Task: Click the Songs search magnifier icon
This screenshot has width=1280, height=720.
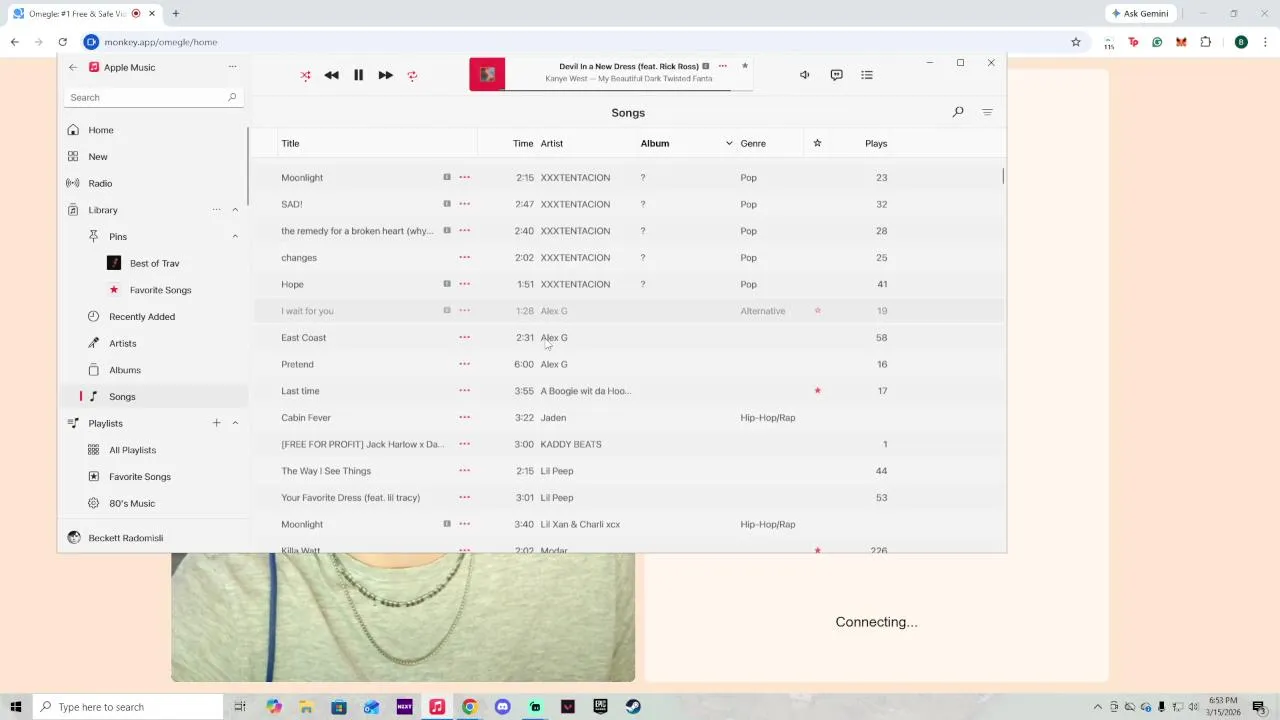Action: pyautogui.click(x=958, y=112)
